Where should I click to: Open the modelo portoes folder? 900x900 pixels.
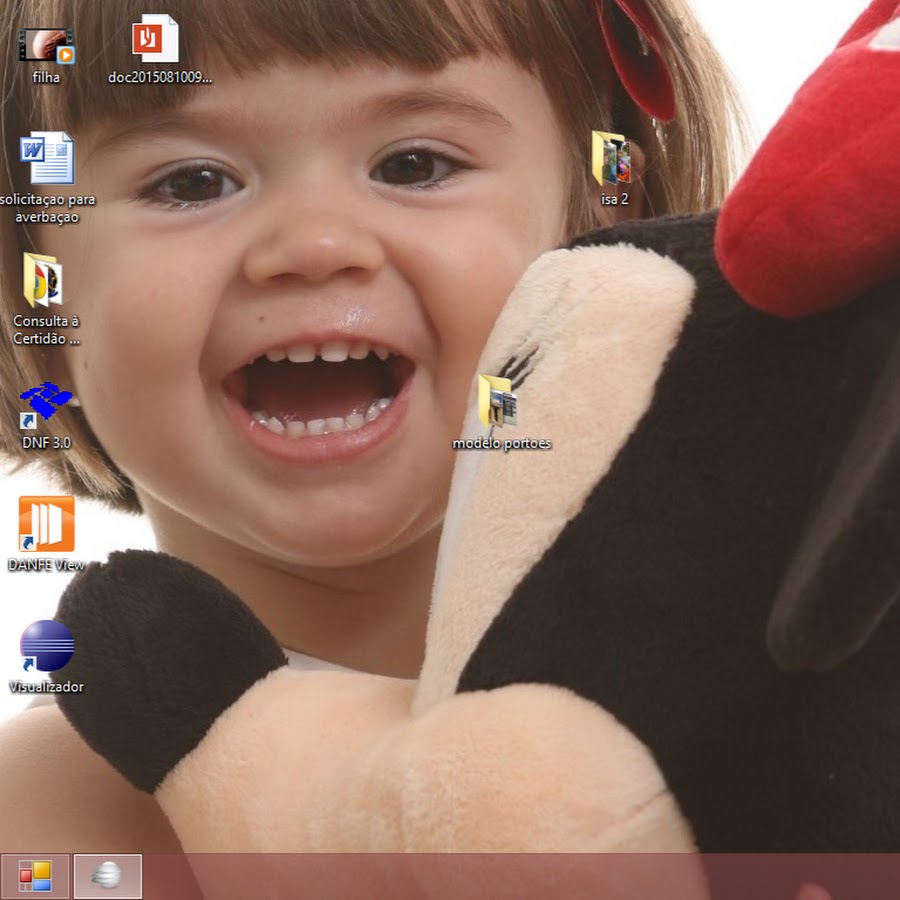click(498, 402)
